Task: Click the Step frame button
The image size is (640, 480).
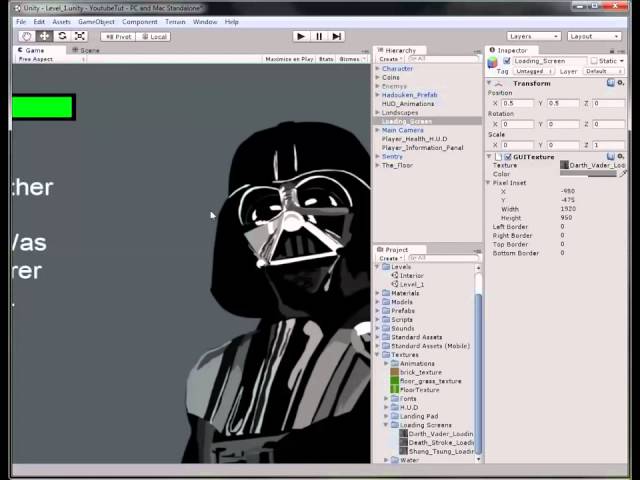Action: tap(336, 36)
